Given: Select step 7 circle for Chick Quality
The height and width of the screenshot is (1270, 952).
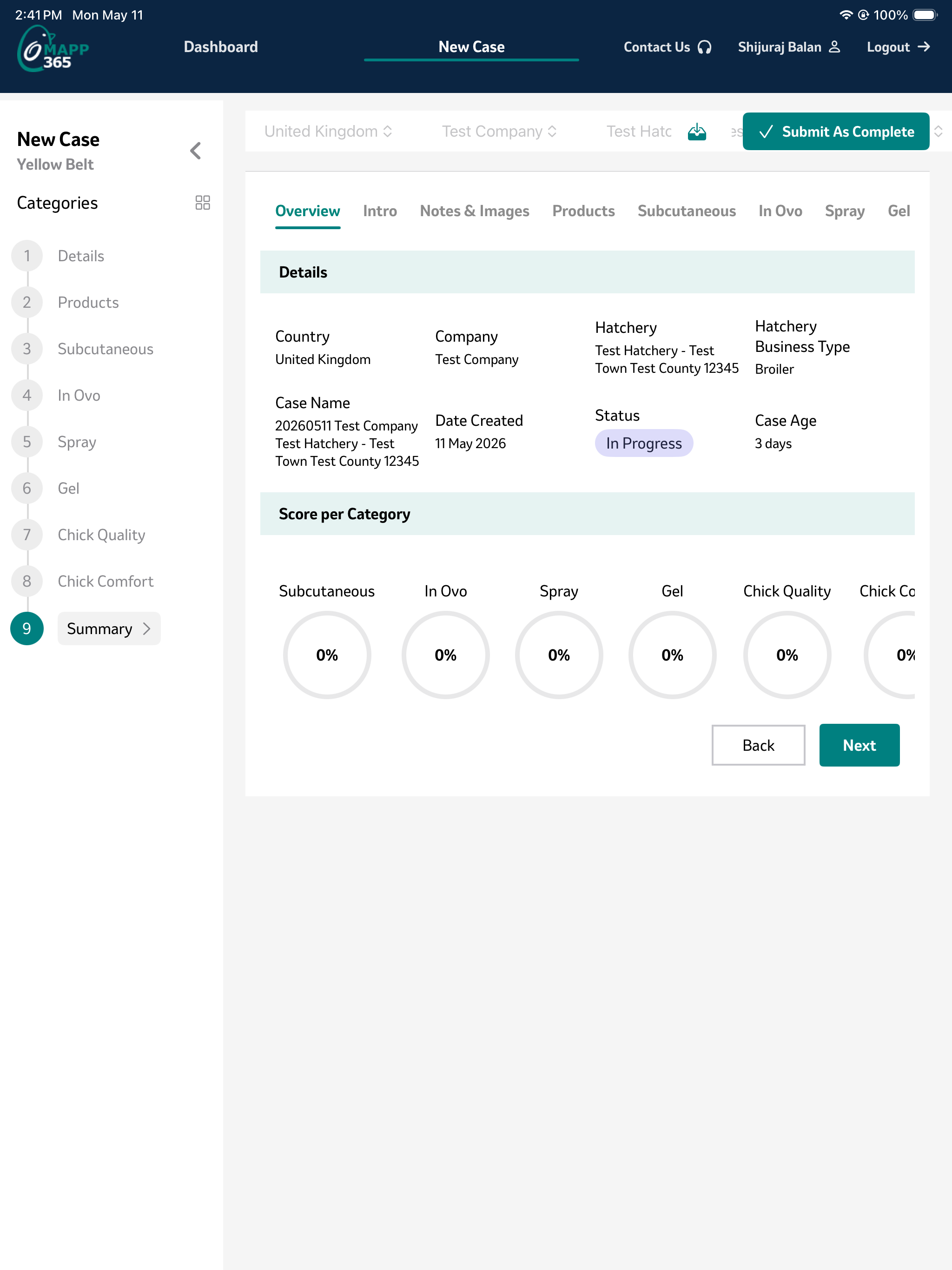Looking at the screenshot, I should coord(27,535).
